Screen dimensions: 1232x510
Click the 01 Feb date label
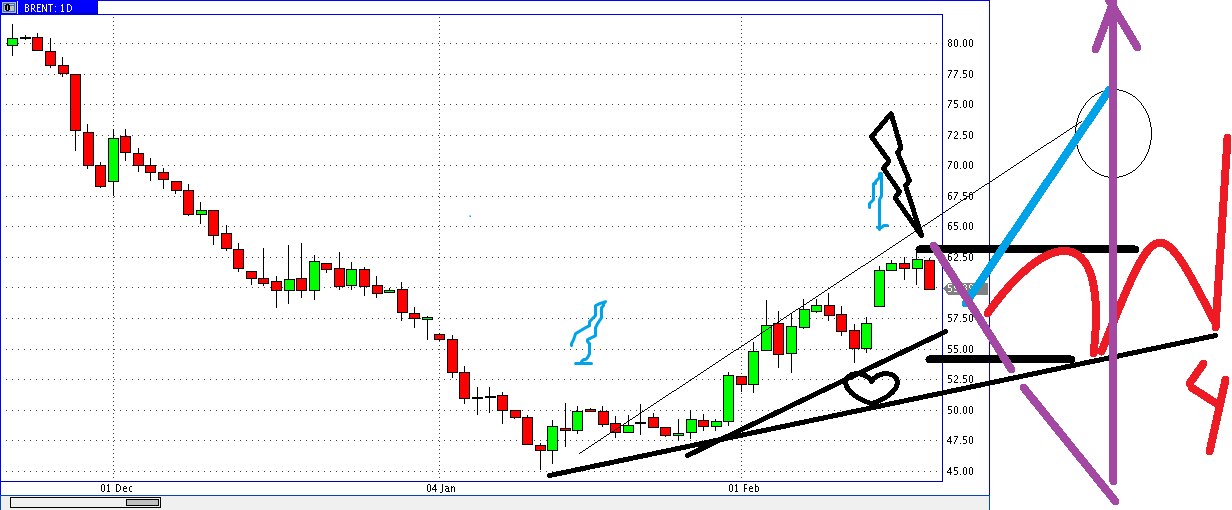point(743,488)
